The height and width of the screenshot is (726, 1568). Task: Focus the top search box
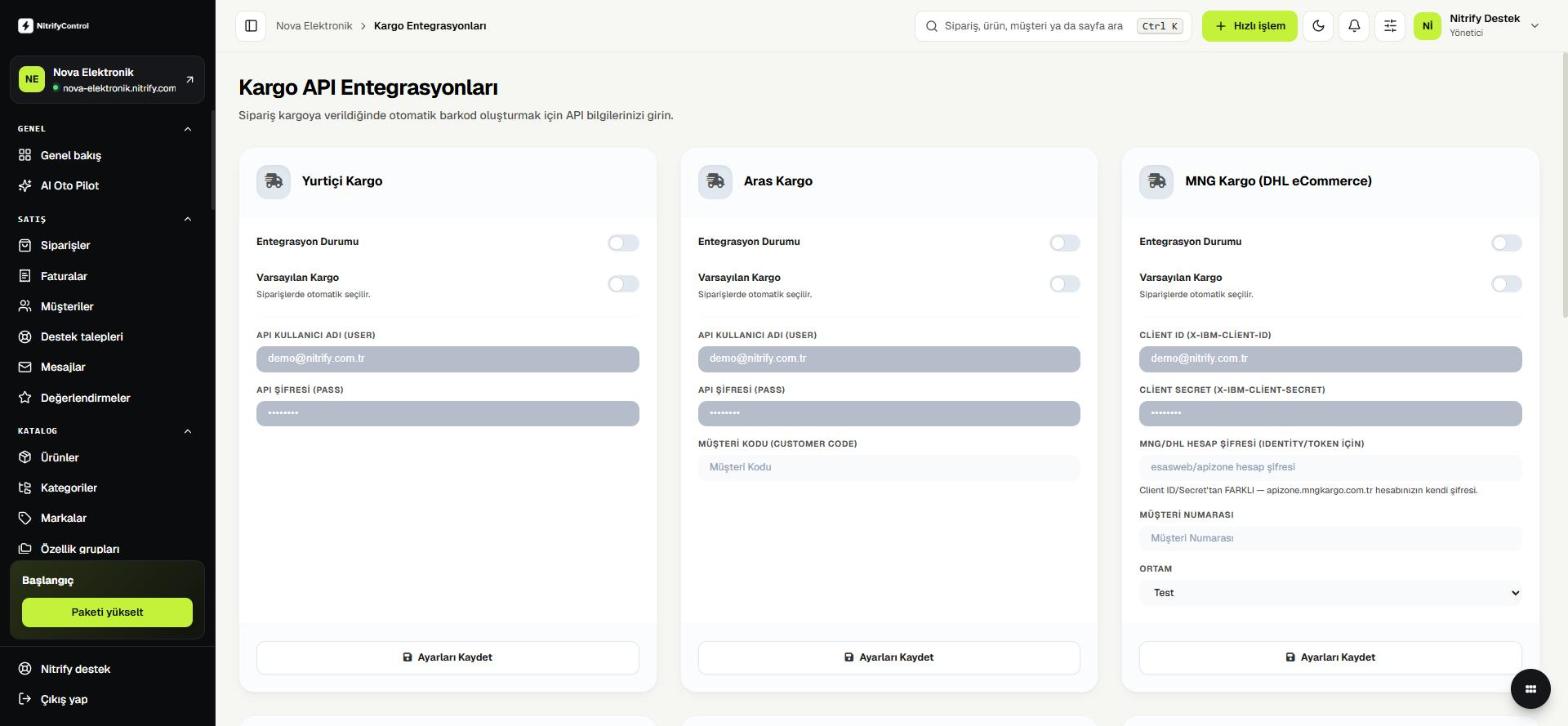coord(1053,26)
